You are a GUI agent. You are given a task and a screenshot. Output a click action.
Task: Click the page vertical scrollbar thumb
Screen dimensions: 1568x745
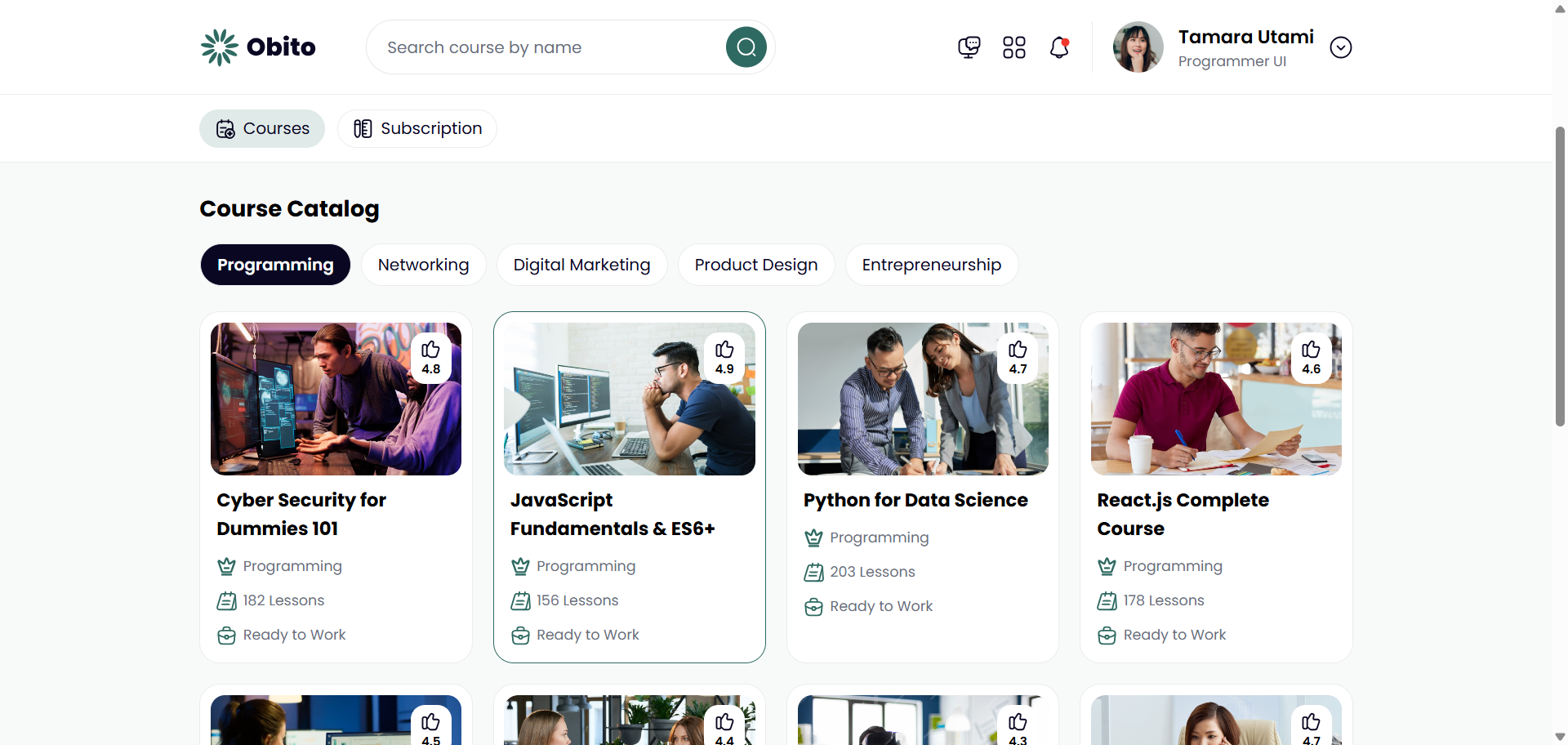coord(1560,276)
